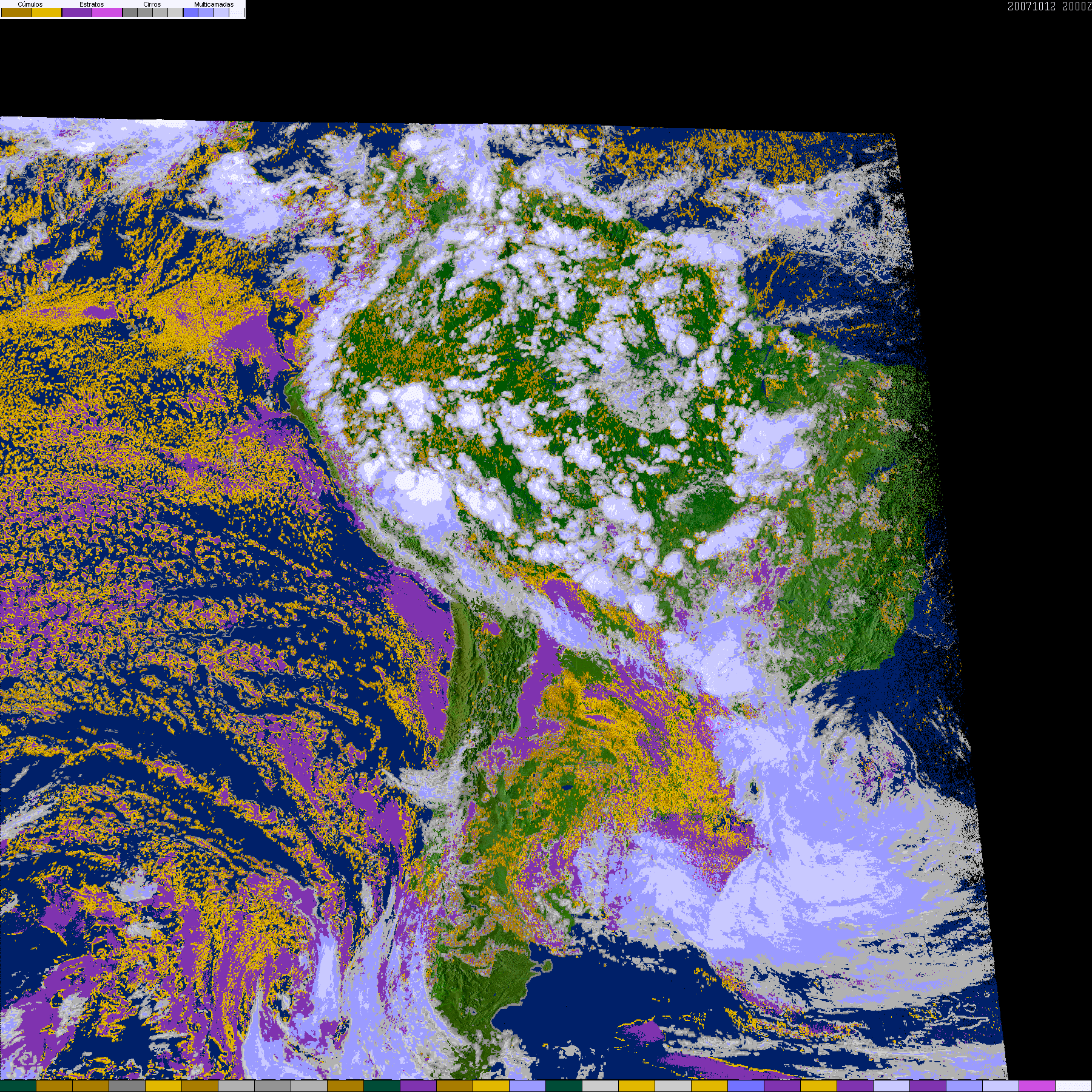The height and width of the screenshot is (1092, 1092).
Task: Pick the dark brown Cúmulos swatch
Action: tap(16, 12)
